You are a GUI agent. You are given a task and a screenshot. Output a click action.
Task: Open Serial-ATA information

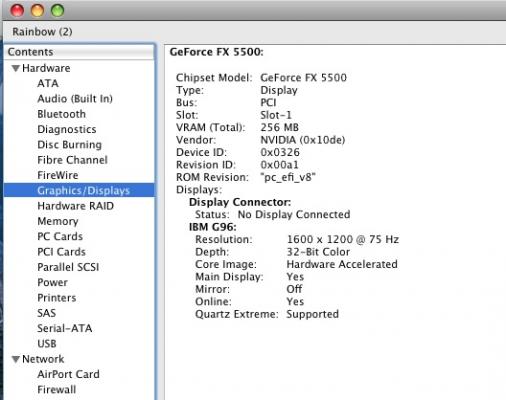pos(65,329)
